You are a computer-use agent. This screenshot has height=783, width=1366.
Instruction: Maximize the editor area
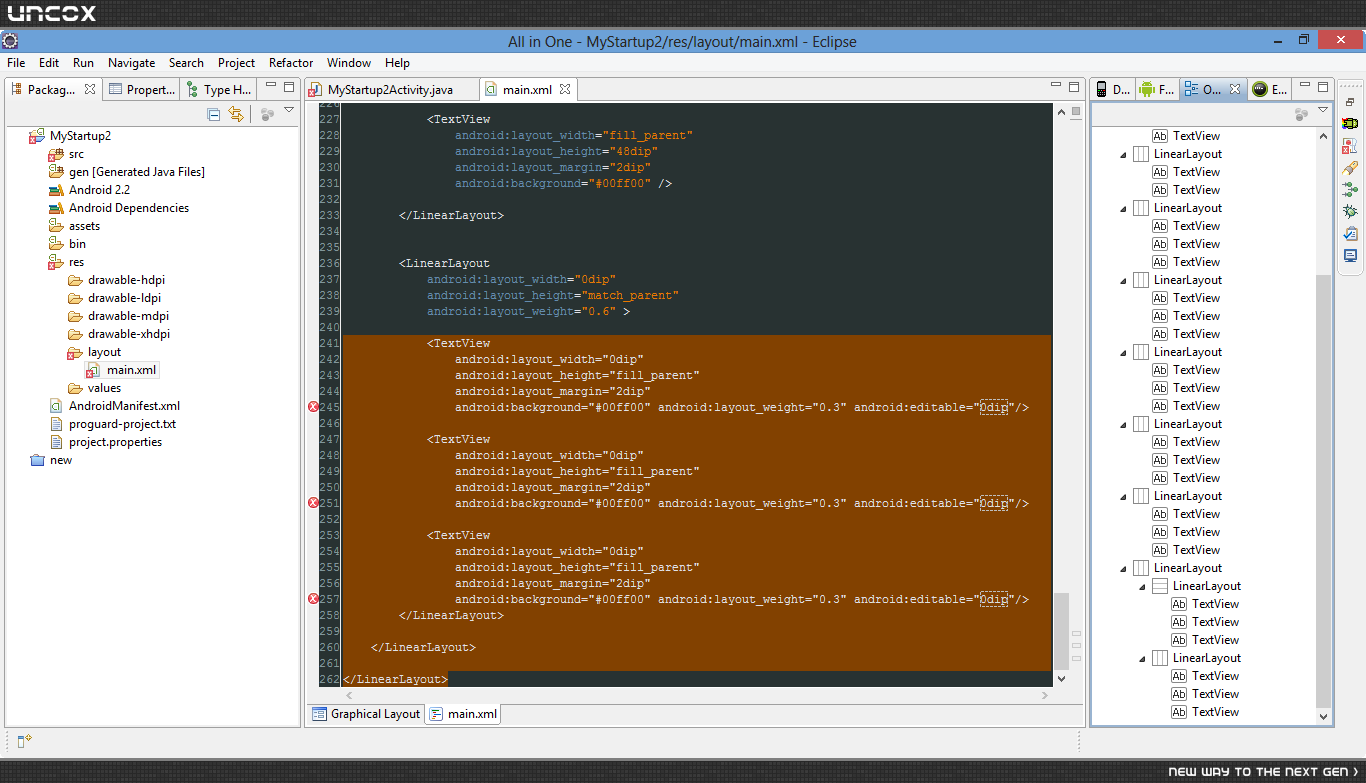[x=1074, y=87]
